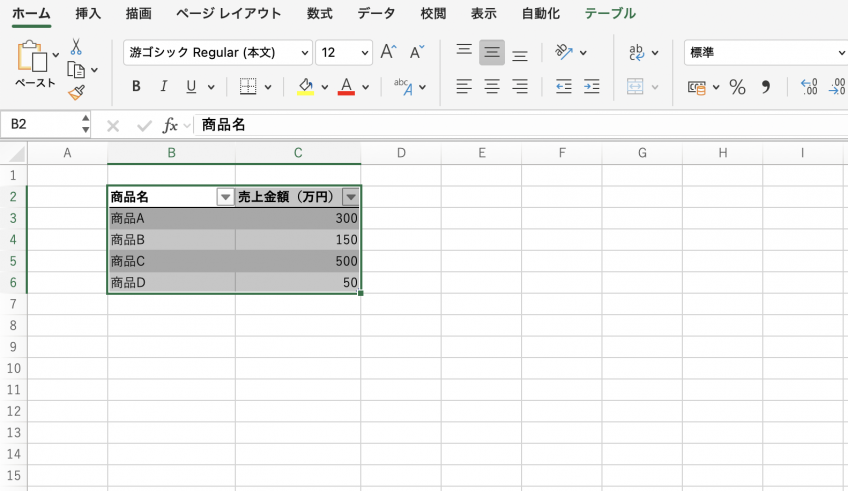Click the insert function fx icon
The height and width of the screenshot is (491, 848).
pos(171,125)
